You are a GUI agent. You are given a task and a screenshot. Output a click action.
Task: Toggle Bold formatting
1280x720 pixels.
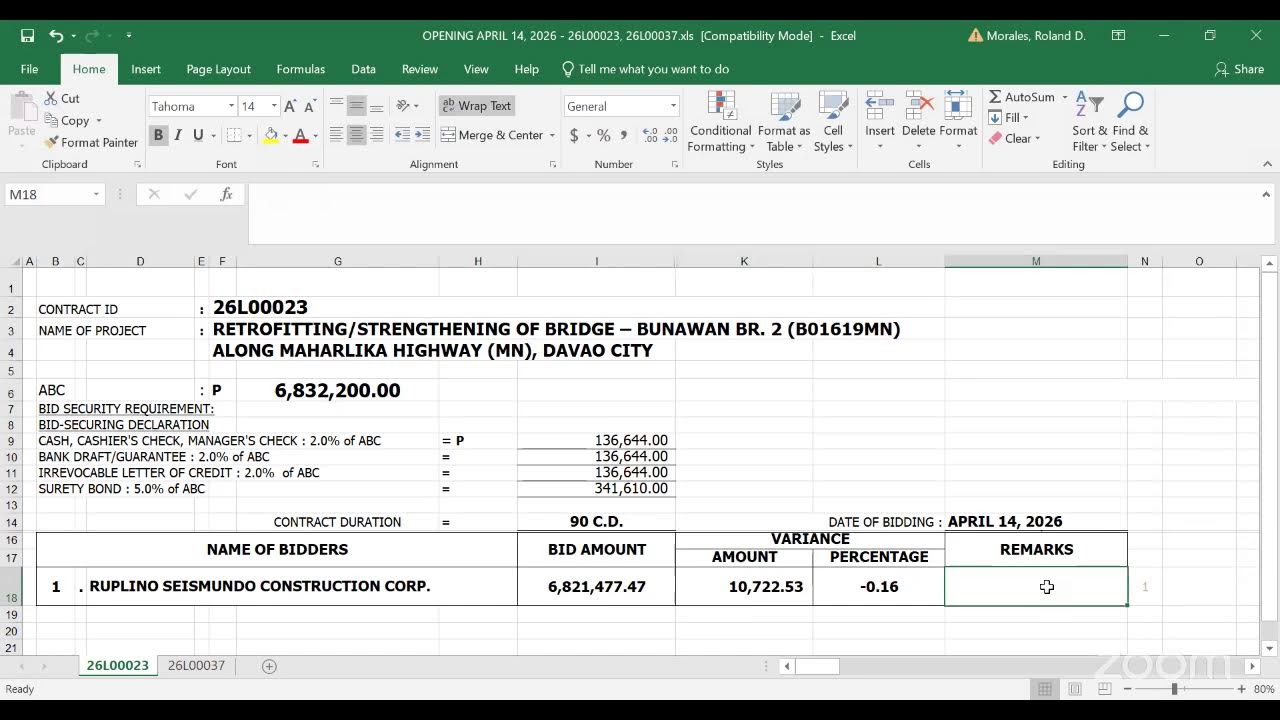pyautogui.click(x=158, y=135)
